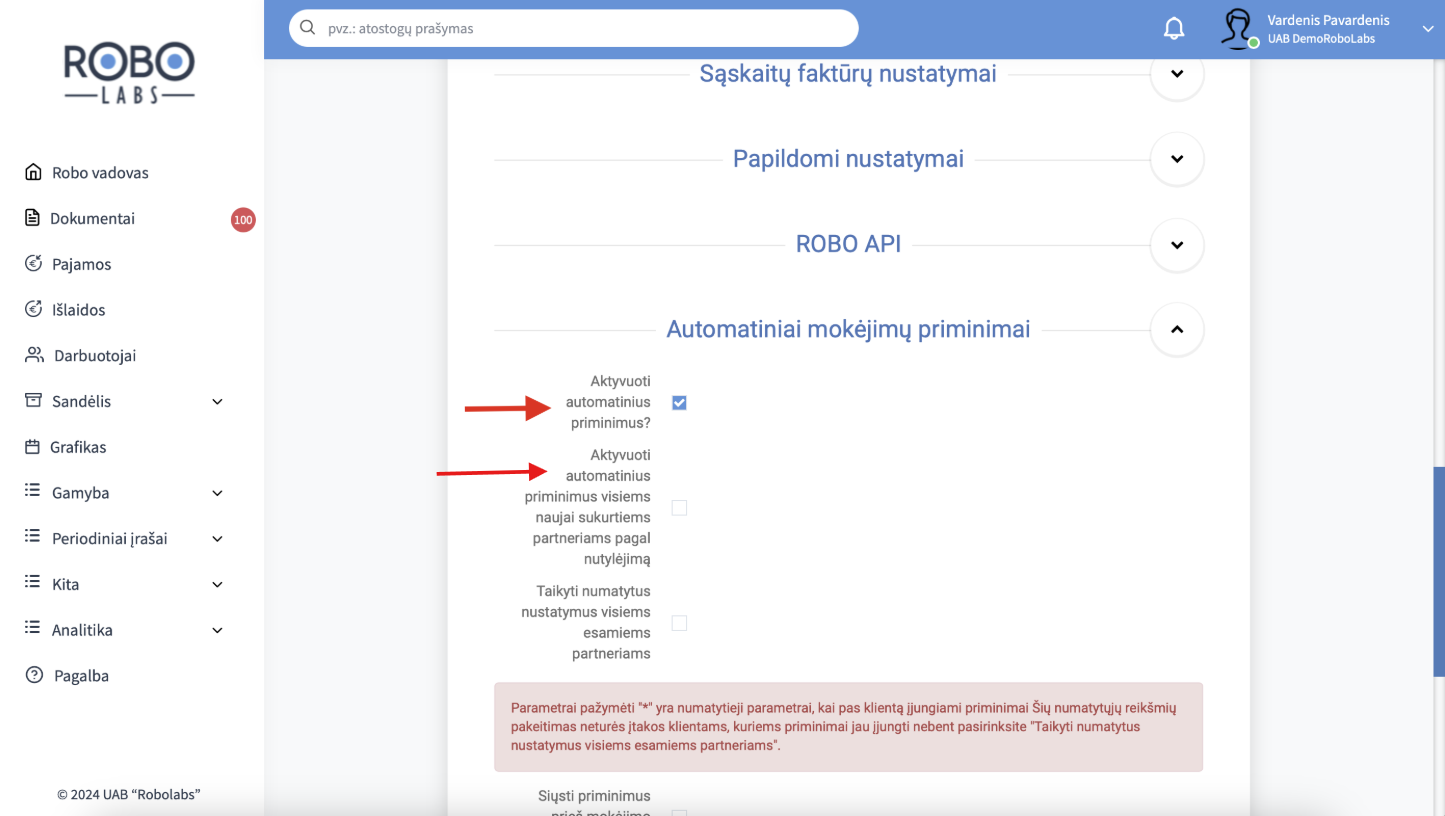Click the euro icon beside Pajamos

click(34, 264)
